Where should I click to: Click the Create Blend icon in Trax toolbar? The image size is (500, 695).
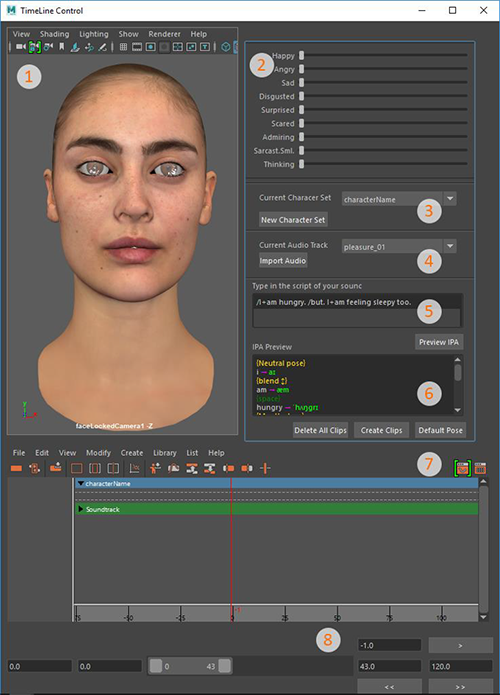tap(35, 468)
